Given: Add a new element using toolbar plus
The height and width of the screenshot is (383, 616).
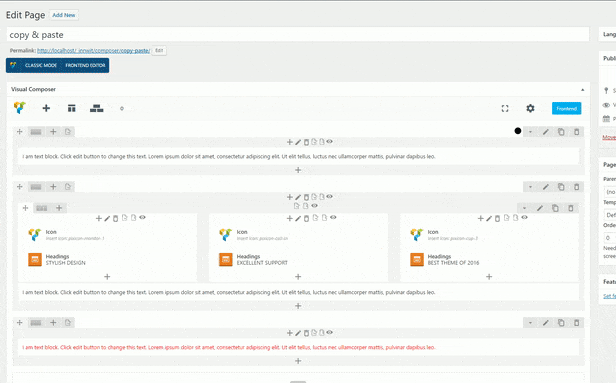Looking at the screenshot, I should click(x=46, y=108).
